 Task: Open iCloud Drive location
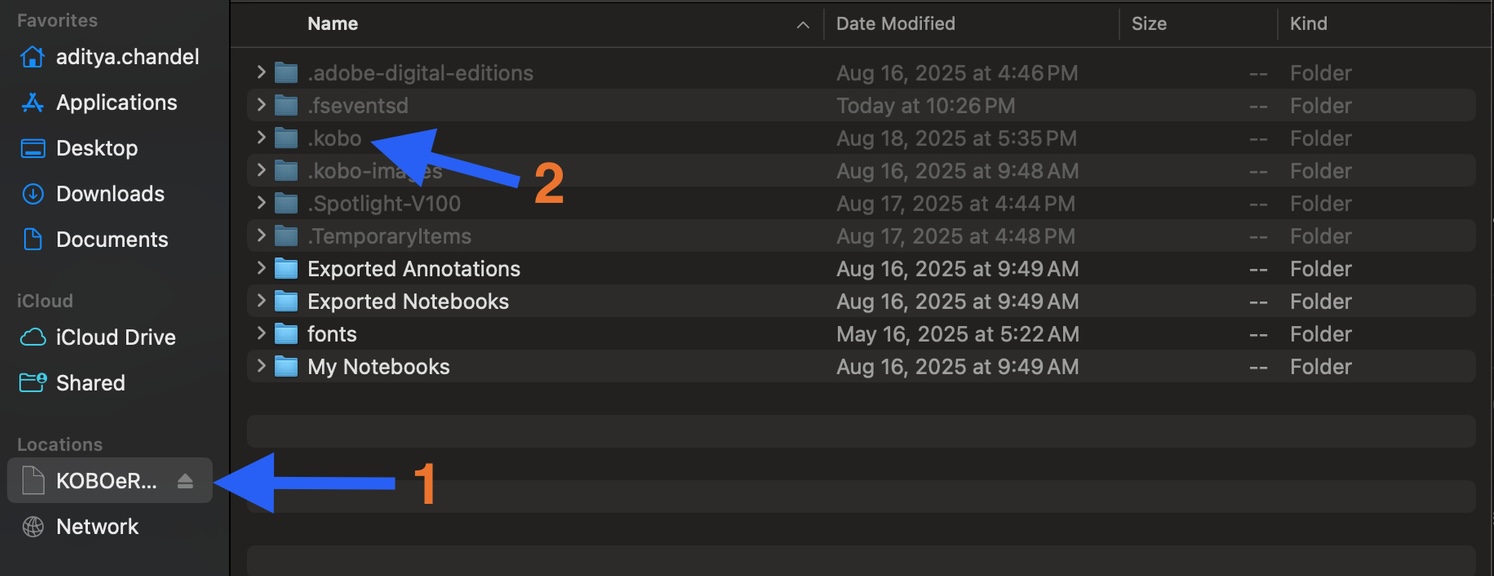click(115, 338)
